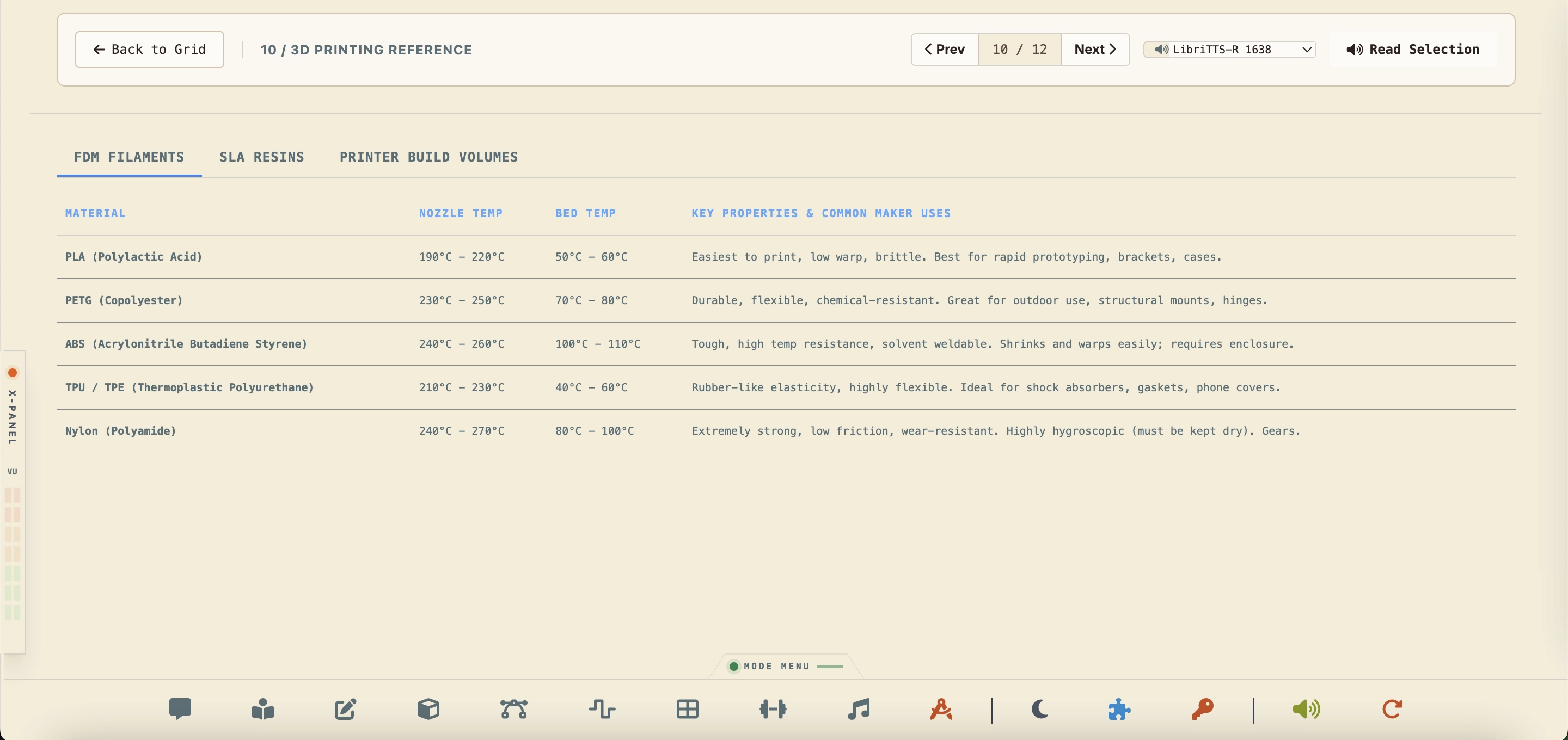Select the Nylon (Polyamide) row

786,431
